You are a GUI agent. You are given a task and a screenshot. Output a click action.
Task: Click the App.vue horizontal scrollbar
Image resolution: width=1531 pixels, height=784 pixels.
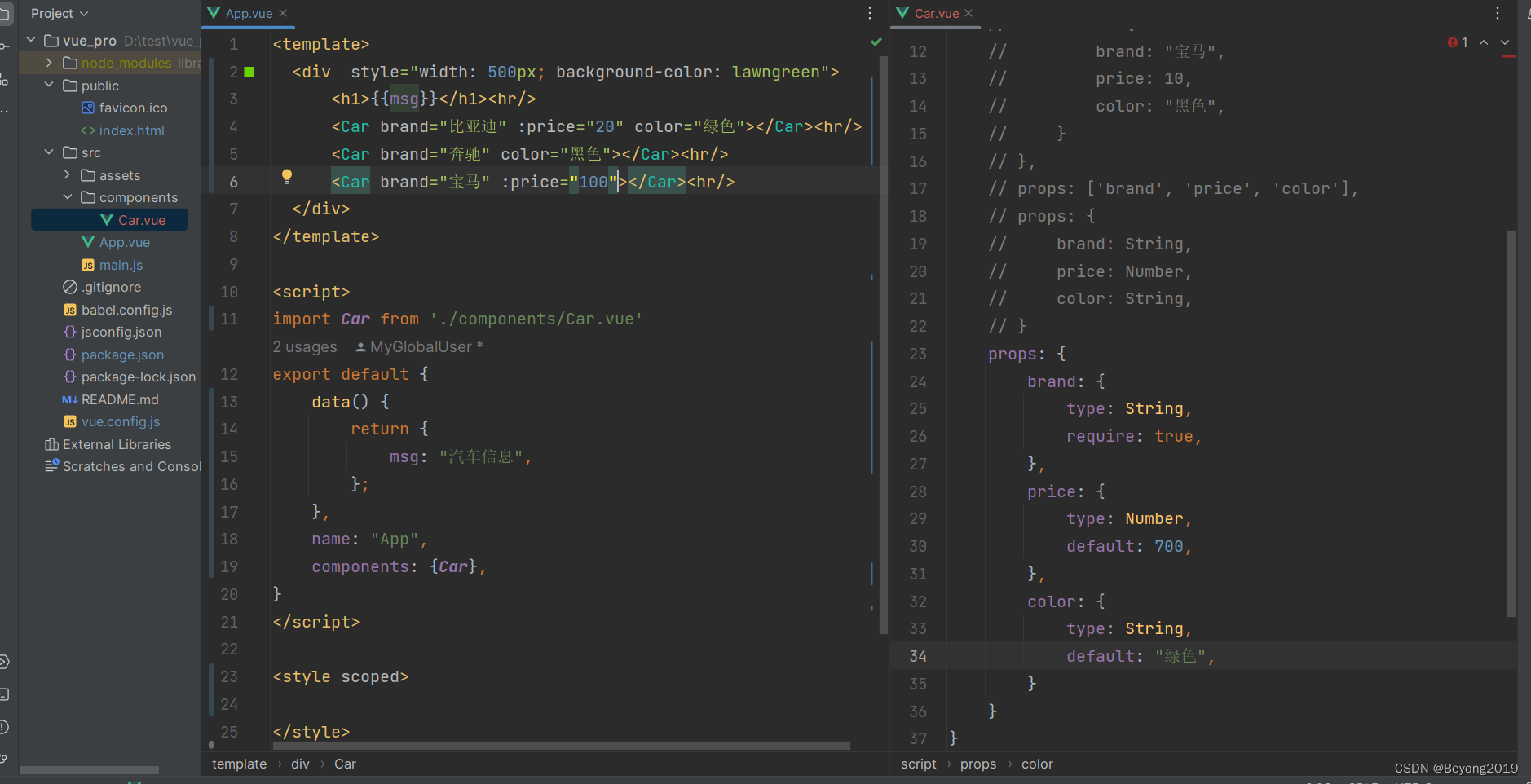tap(562, 746)
